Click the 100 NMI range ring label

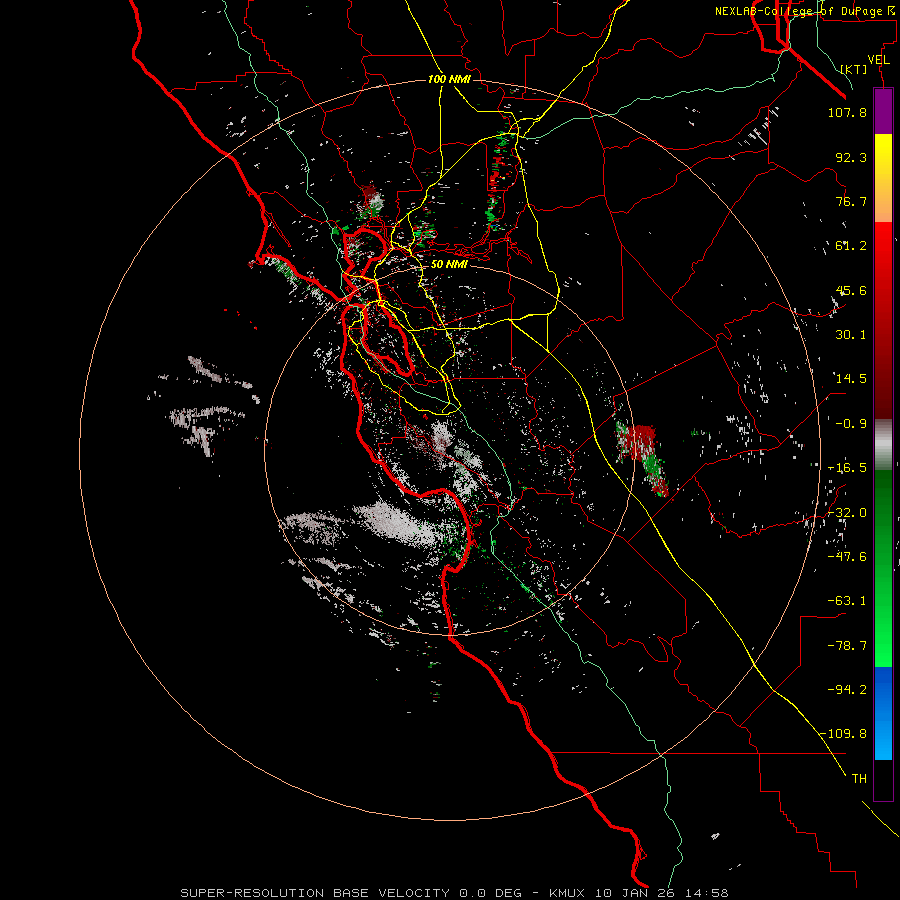449,79
